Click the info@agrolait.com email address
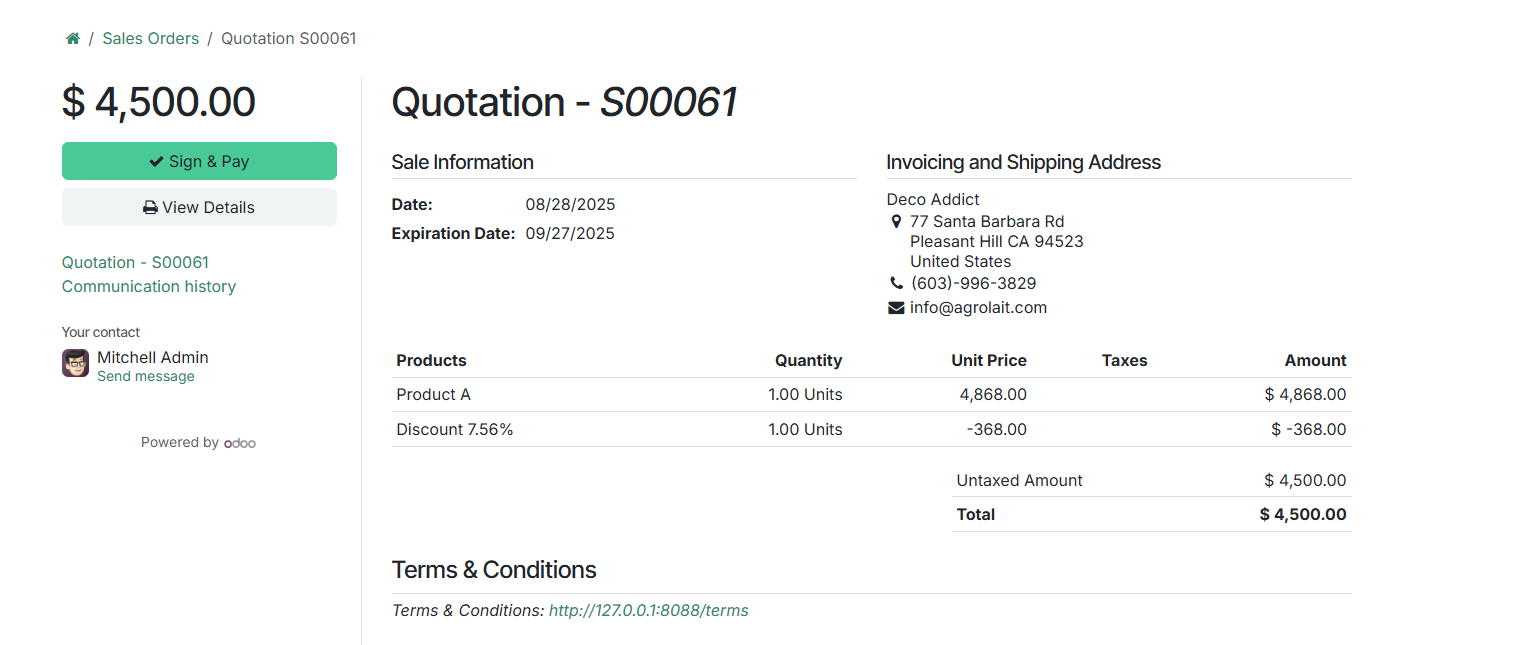This screenshot has height=645, width=1527. tap(978, 308)
